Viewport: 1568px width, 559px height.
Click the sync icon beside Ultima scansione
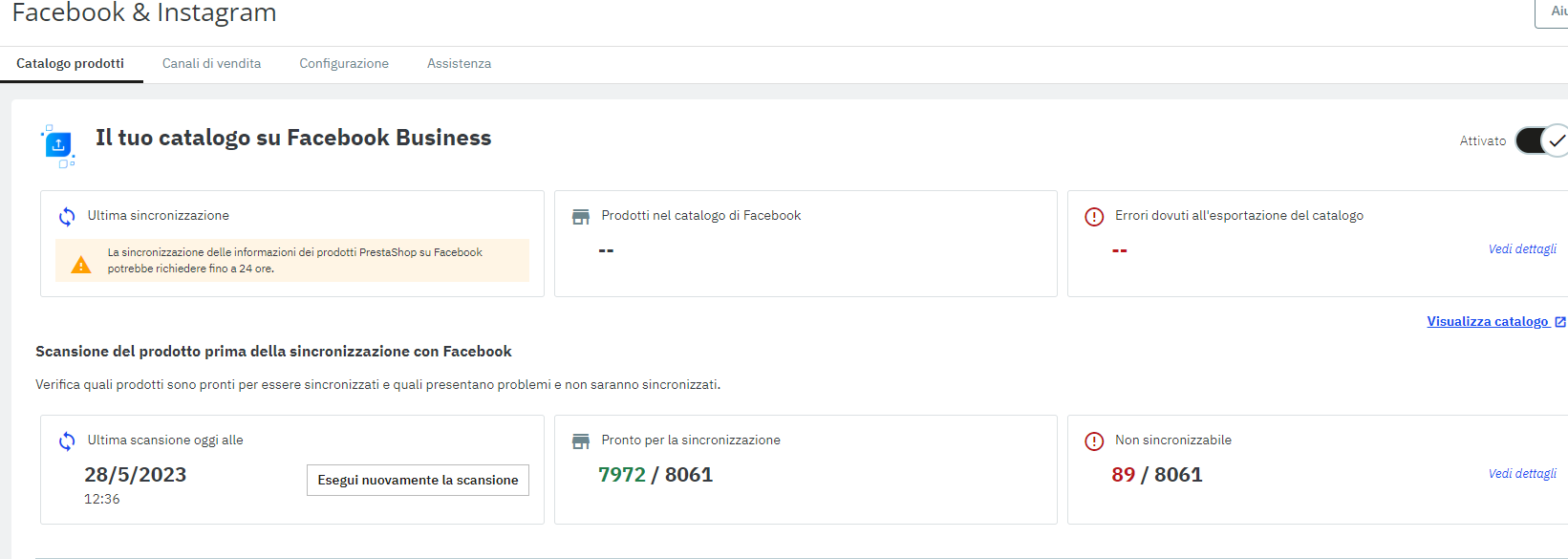pos(67,441)
